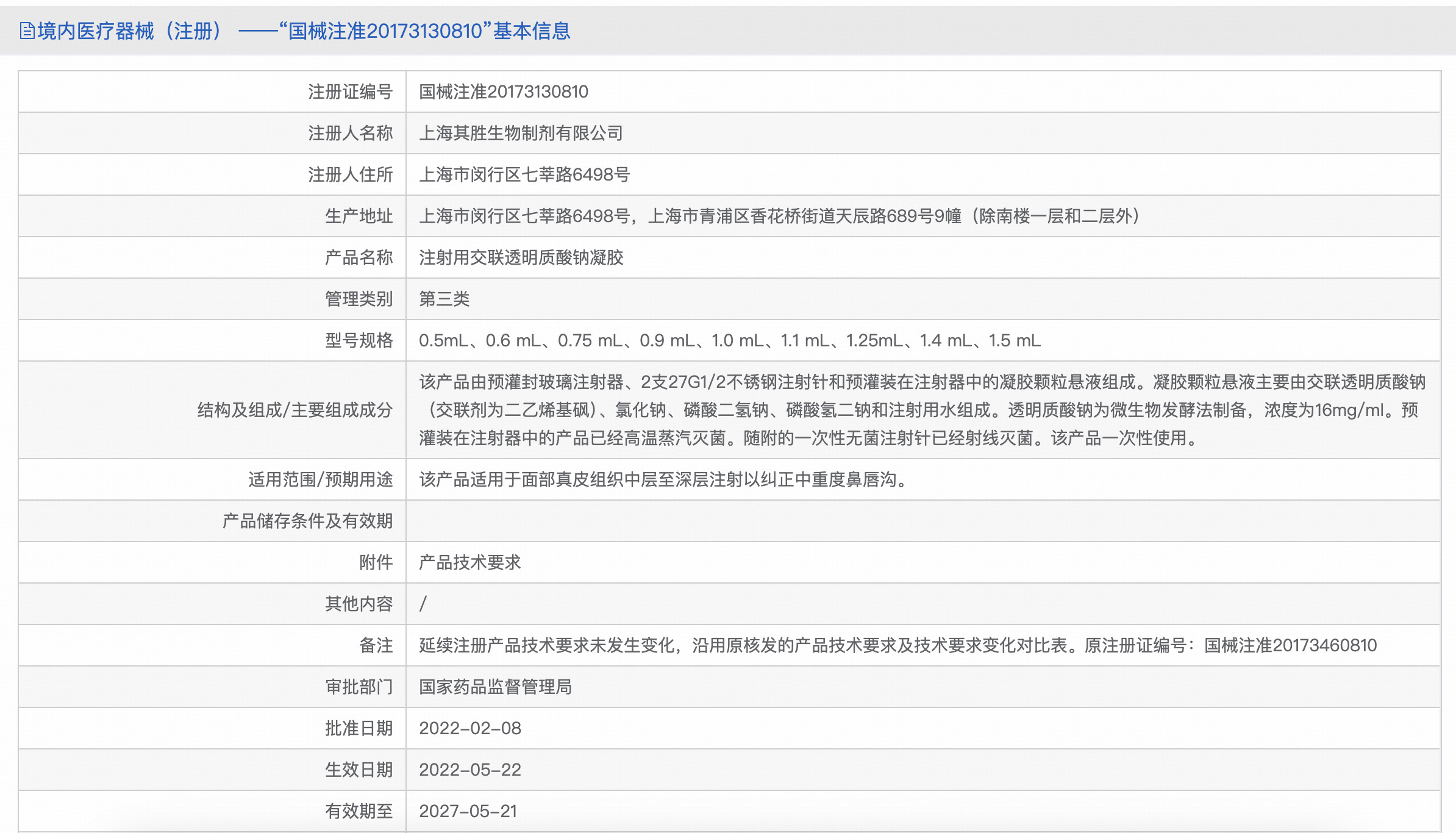Screen dimensions: 1456x833
Task: Click the page title heading text
Action: (304, 30)
